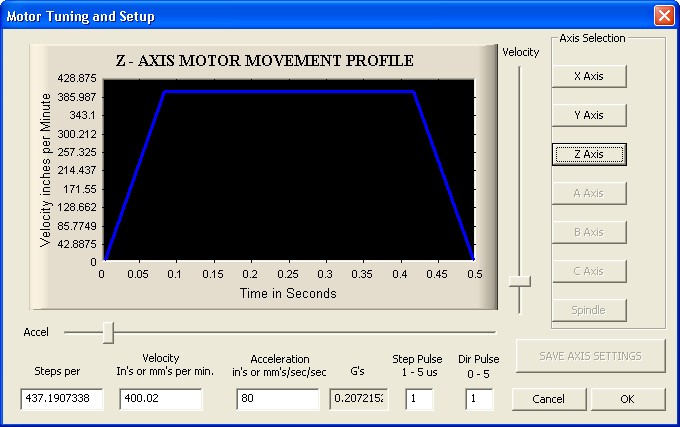Focus the Step Pulse input box
This screenshot has height=427, width=680.
point(419,399)
